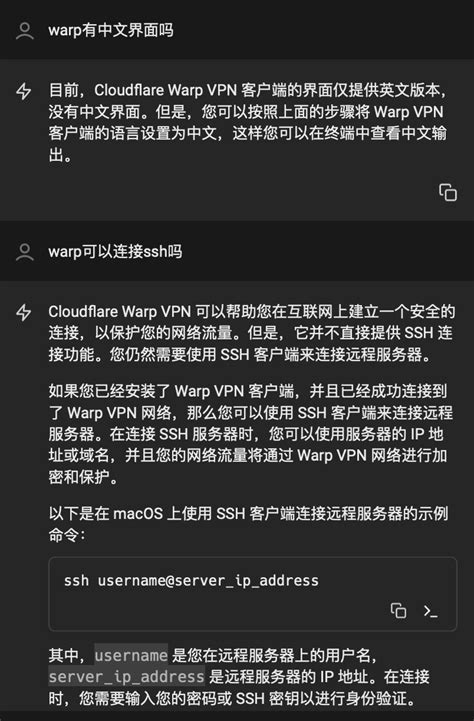The width and height of the screenshot is (474, 721).
Task: Select the inline code "server_ip_address"
Action: pos(126,676)
